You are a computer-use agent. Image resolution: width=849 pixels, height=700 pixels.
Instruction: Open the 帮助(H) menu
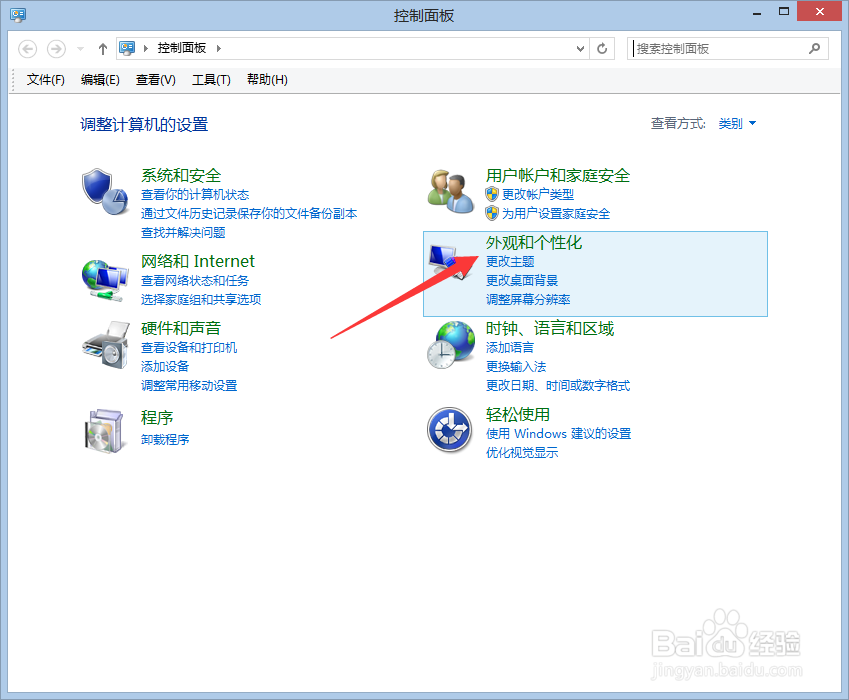[x=267, y=80]
